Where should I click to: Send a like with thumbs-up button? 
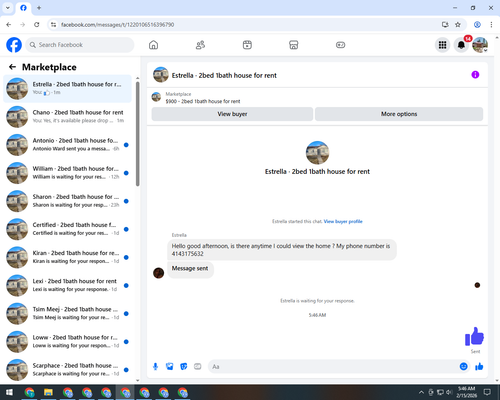[x=479, y=367]
